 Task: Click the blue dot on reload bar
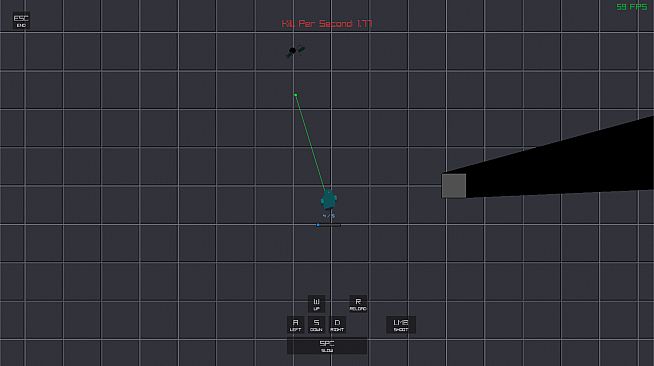point(318,225)
